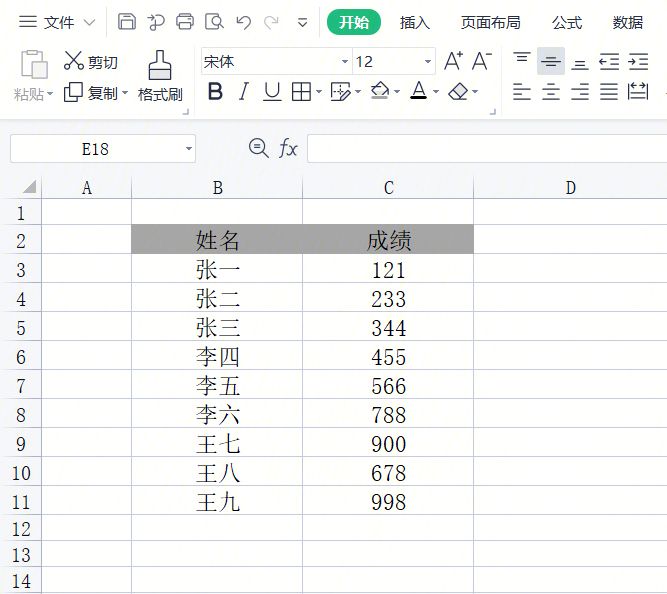Open the font size 12 dropdown
The width and height of the screenshot is (667, 594).
pyautogui.click(x=428, y=62)
